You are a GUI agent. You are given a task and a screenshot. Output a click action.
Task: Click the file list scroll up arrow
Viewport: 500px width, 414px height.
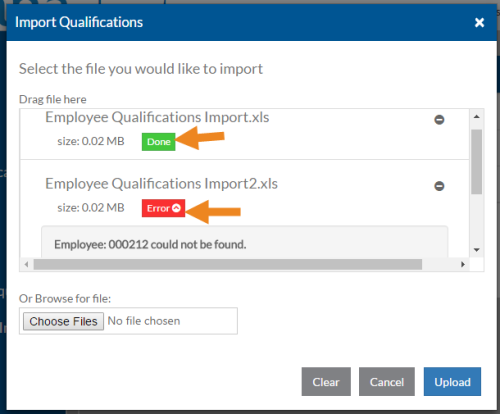[x=477, y=117]
